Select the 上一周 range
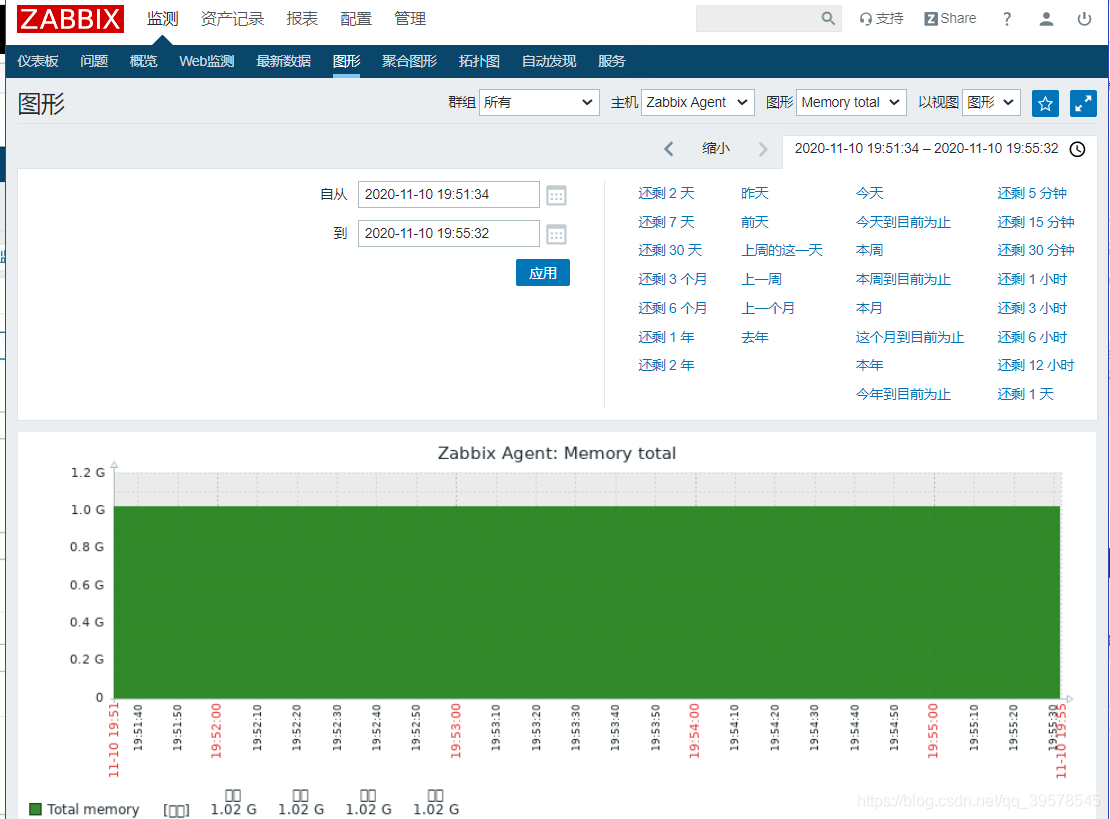 click(762, 280)
